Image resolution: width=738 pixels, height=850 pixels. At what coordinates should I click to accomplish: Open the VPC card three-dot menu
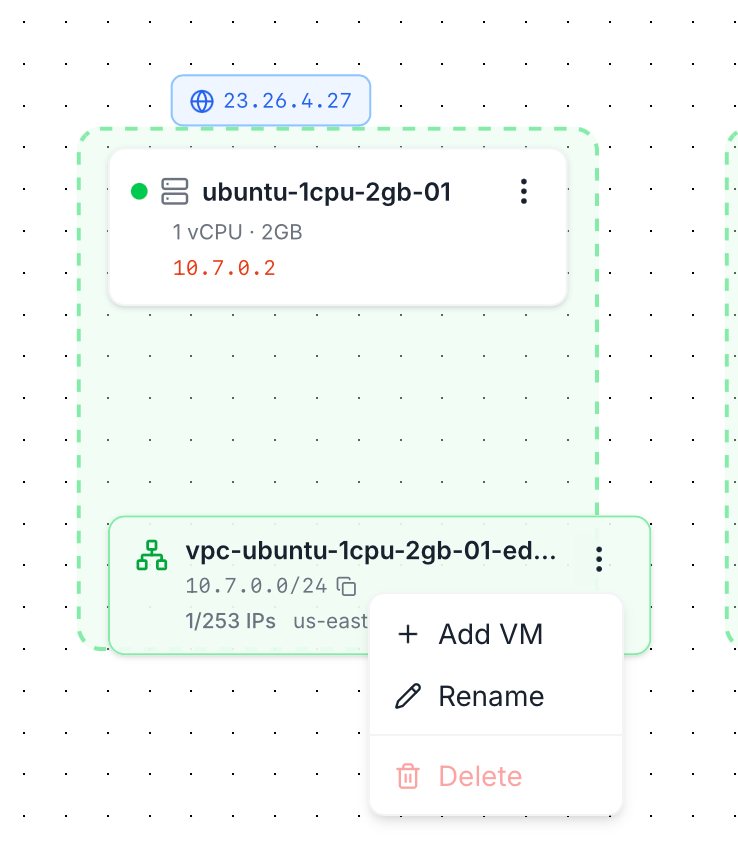pos(599,559)
